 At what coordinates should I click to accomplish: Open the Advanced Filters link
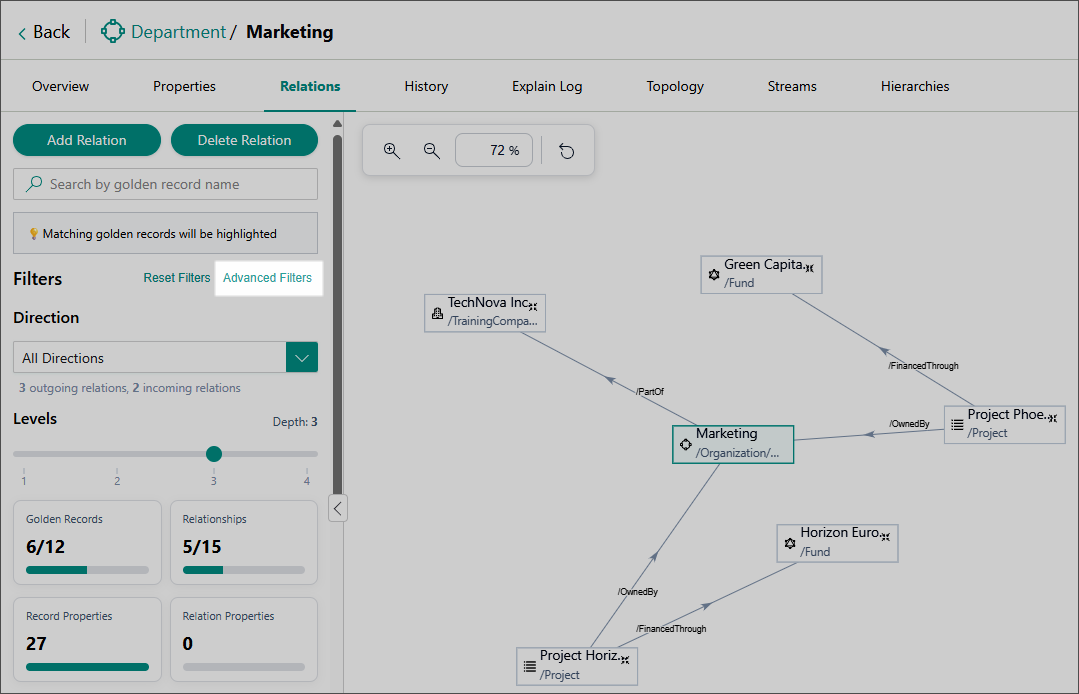click(x=267, y=278)
